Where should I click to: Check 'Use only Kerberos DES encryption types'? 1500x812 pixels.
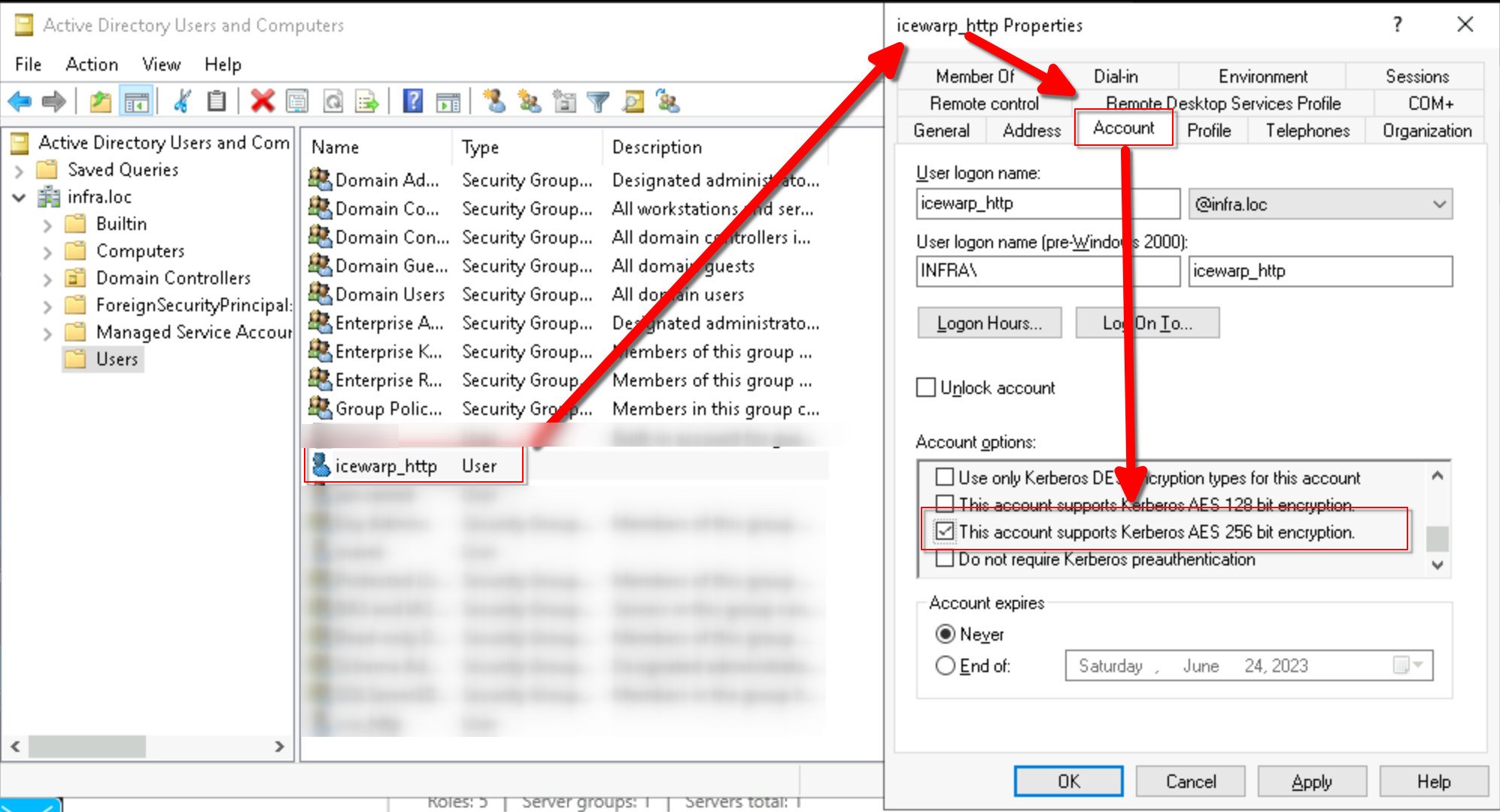(943, 477)
